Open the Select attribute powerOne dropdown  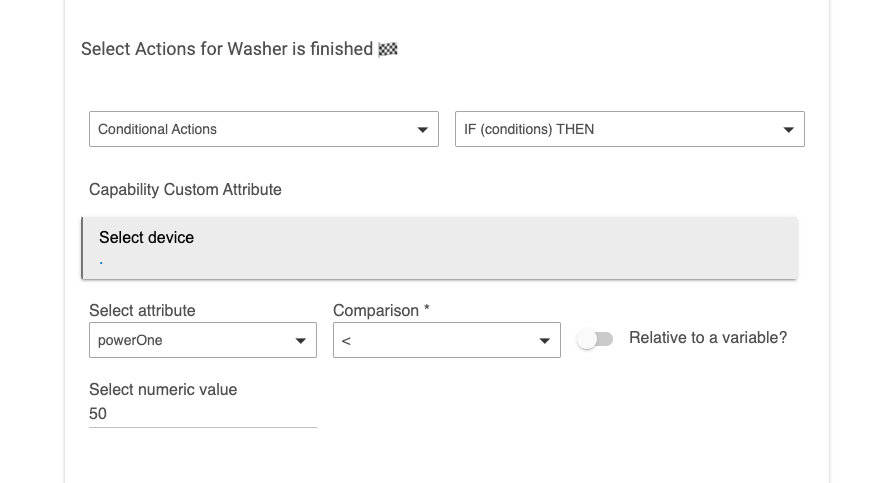click(203, 340)
